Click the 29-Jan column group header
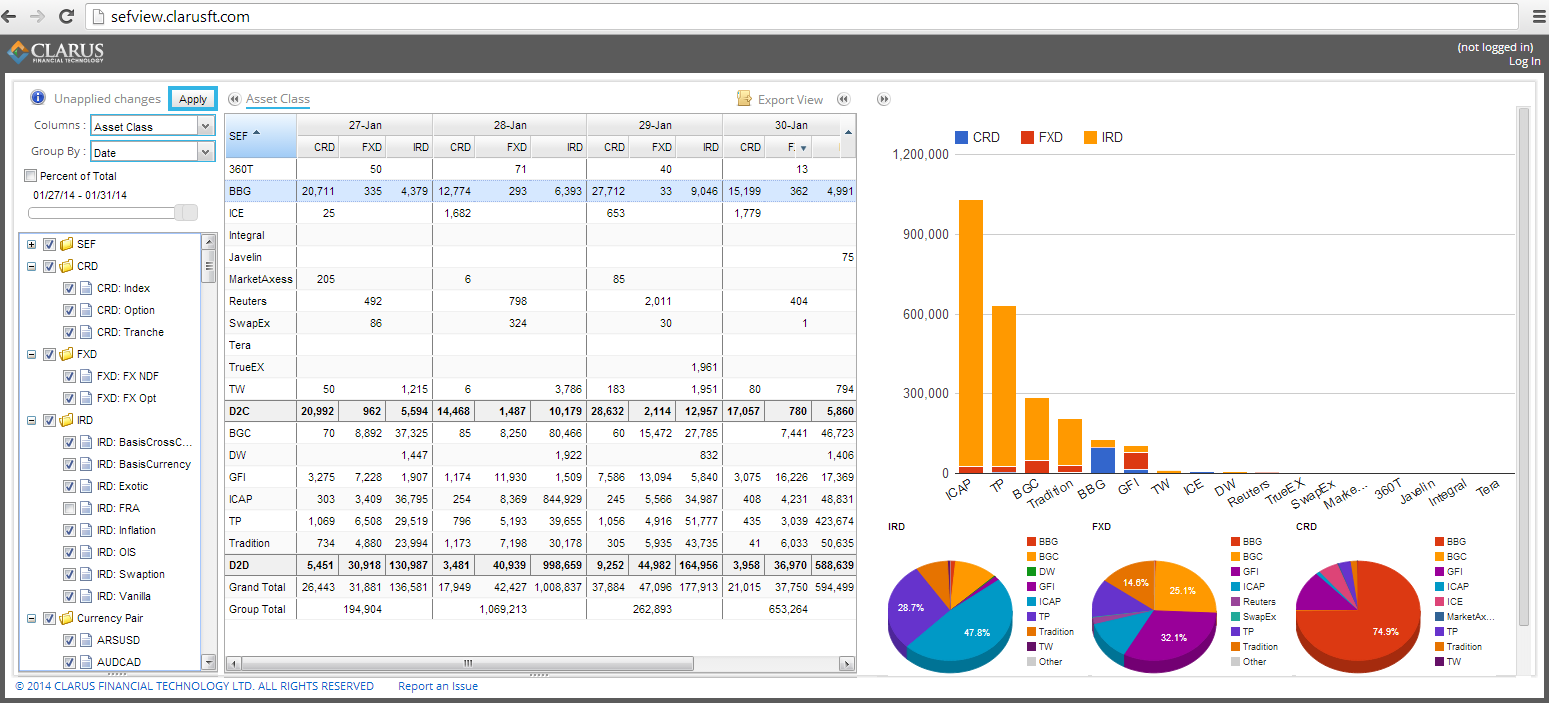 [654, 125]
